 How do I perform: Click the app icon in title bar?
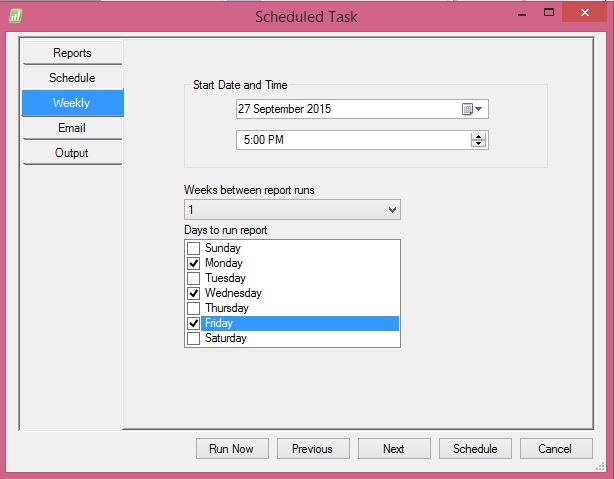(x=17, y=16)
